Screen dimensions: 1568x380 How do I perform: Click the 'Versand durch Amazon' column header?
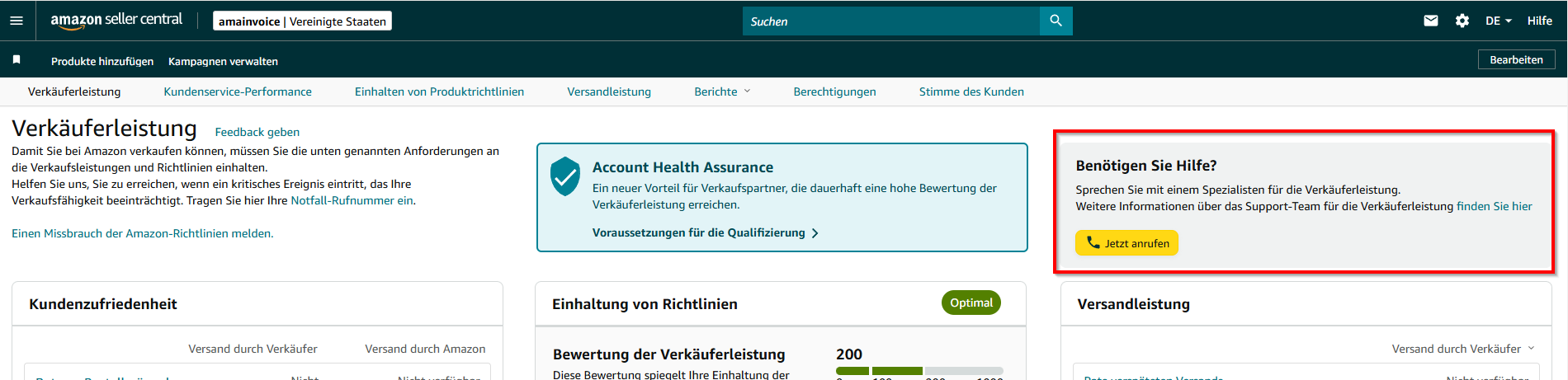[425, 349]
